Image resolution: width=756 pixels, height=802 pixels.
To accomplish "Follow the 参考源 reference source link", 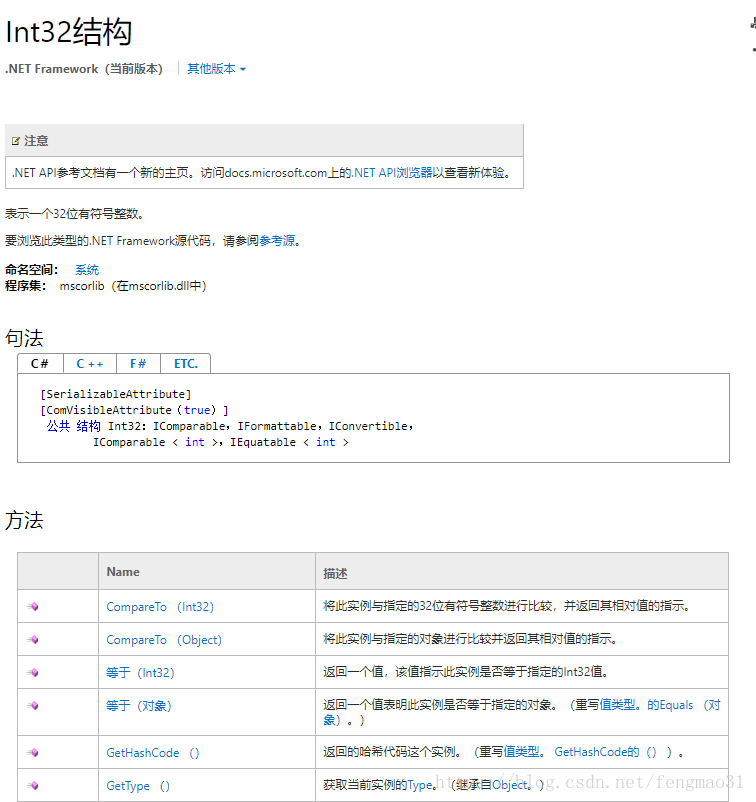I will (277, 240).
